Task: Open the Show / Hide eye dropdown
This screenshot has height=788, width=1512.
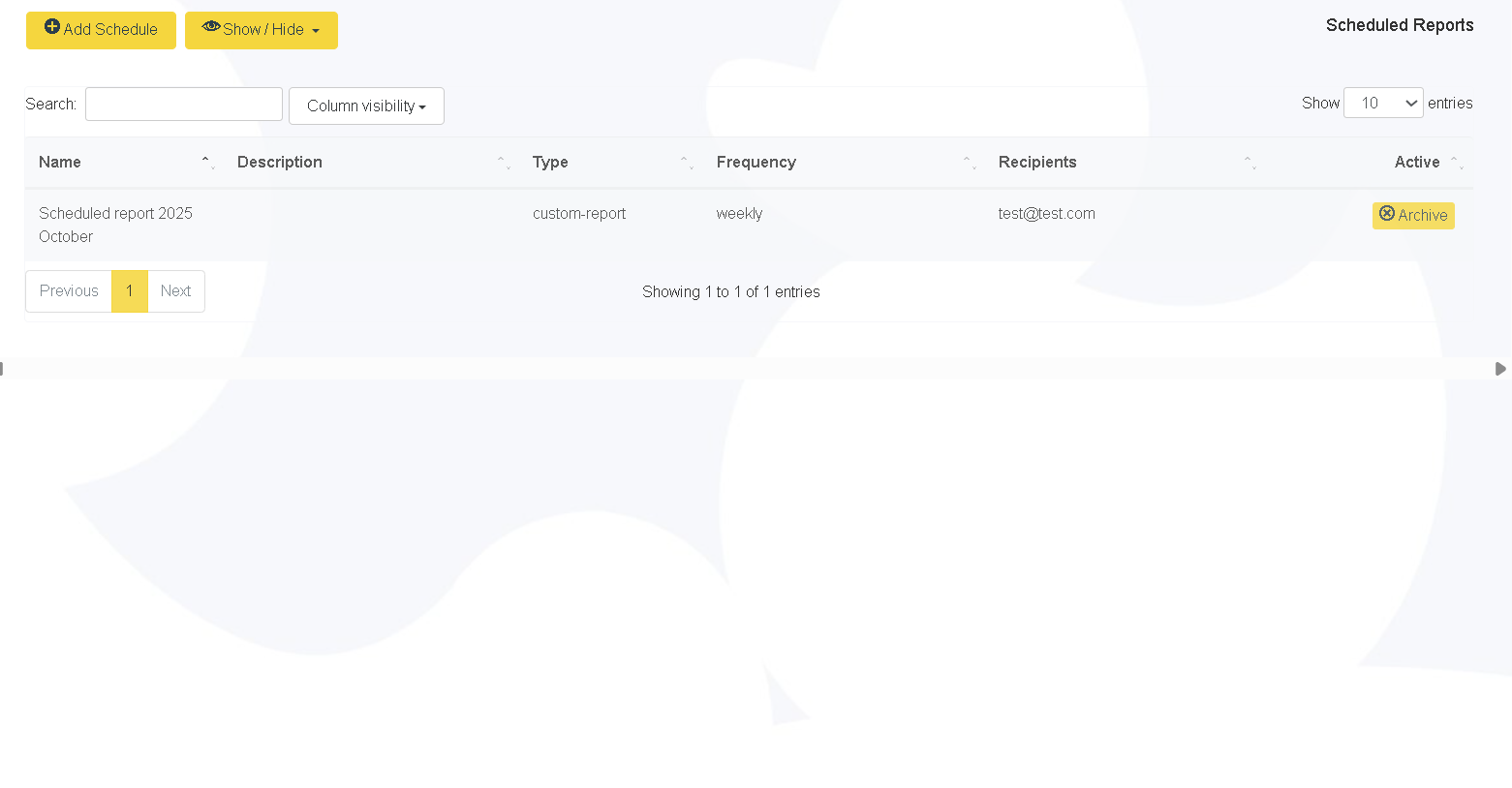Action: (261, 30)
